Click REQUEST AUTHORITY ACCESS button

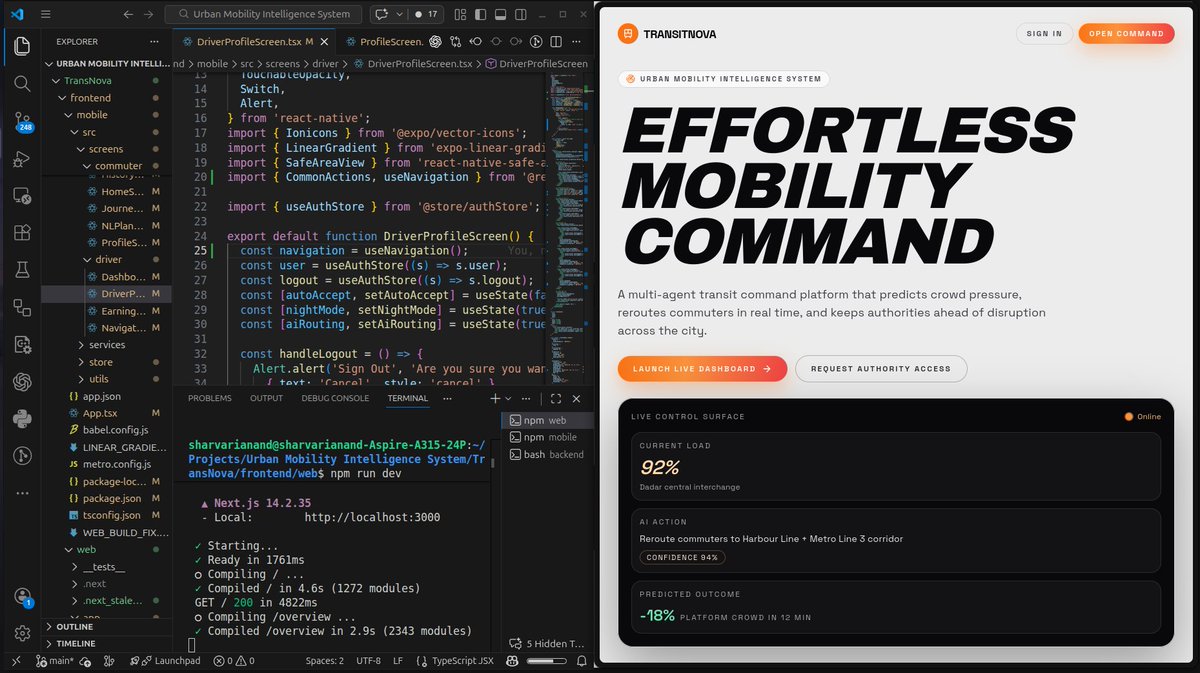tap(881, 369)
